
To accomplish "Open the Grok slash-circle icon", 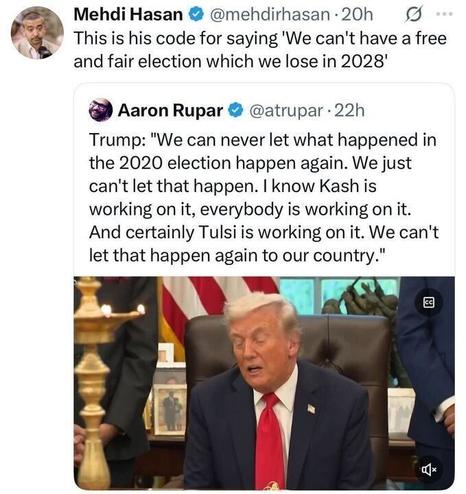I will tap(414, 15).
